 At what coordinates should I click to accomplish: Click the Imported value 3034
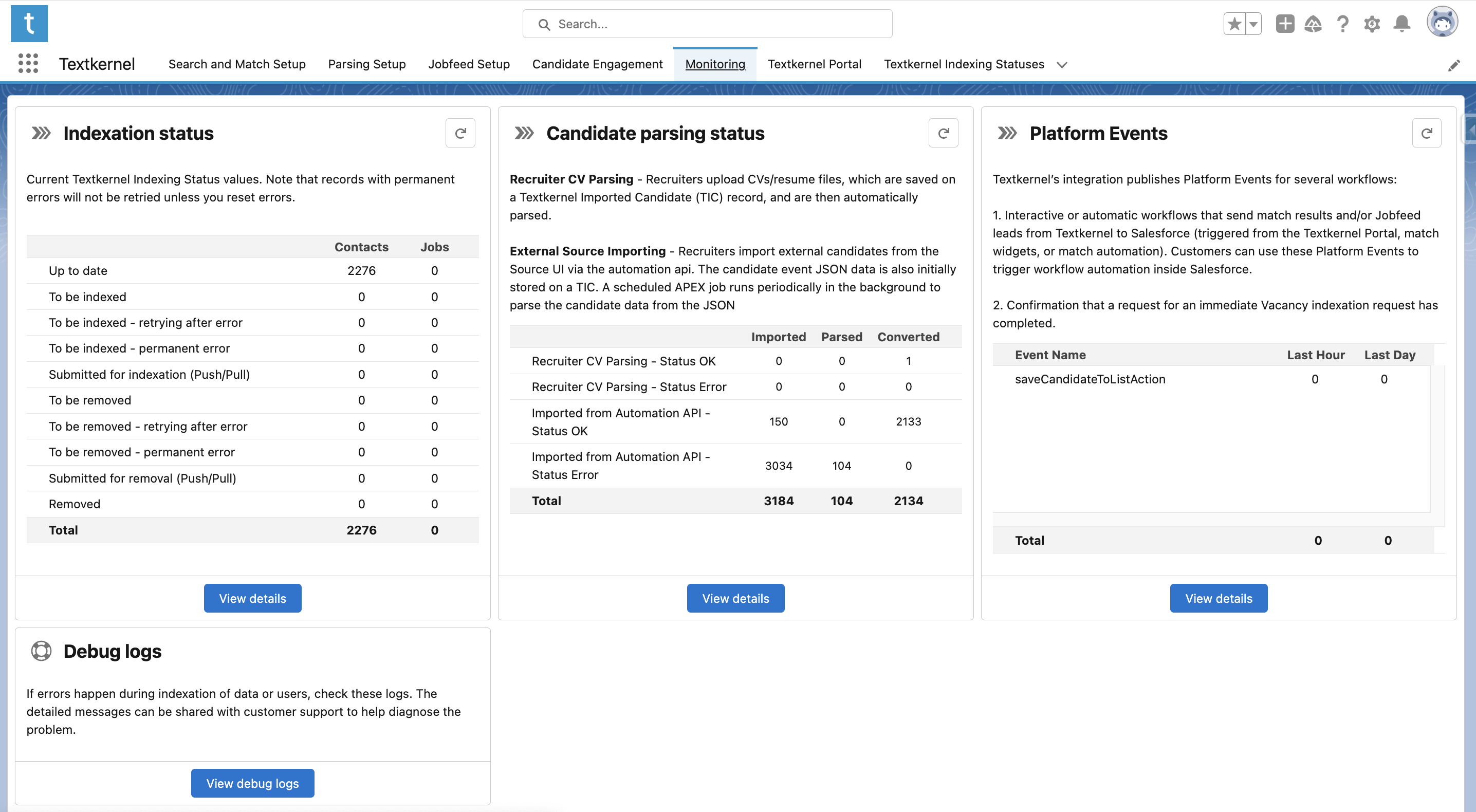point(779,466)
